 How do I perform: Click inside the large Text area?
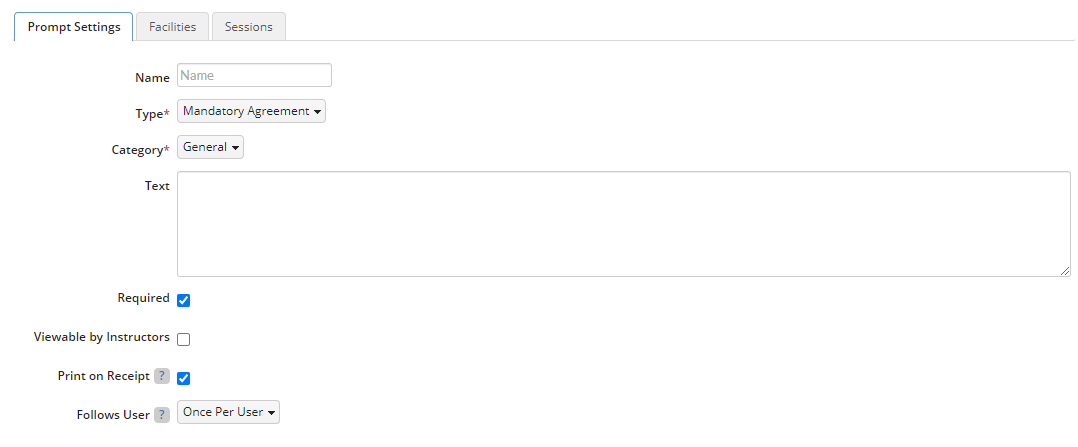(x=624, y=224)
